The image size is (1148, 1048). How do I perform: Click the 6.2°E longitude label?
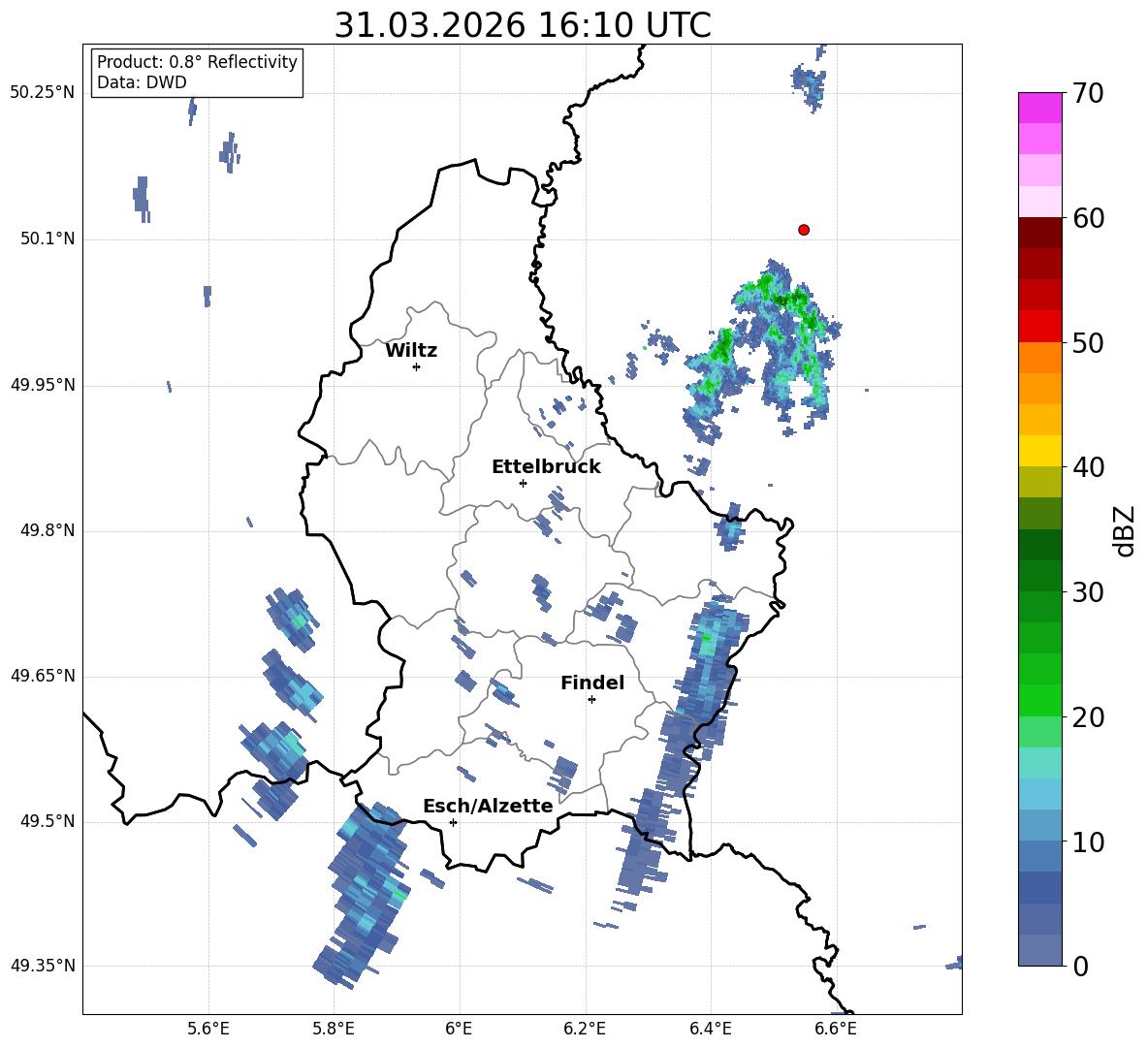coord(585,1029)
